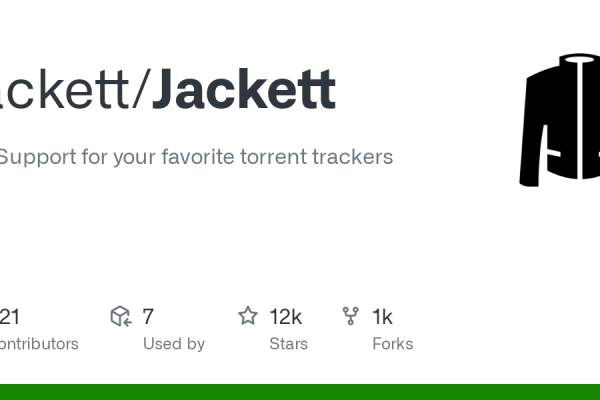The image size is (600, 400).
Task: Click the slash between owner and repository
Action: point(138,90)
